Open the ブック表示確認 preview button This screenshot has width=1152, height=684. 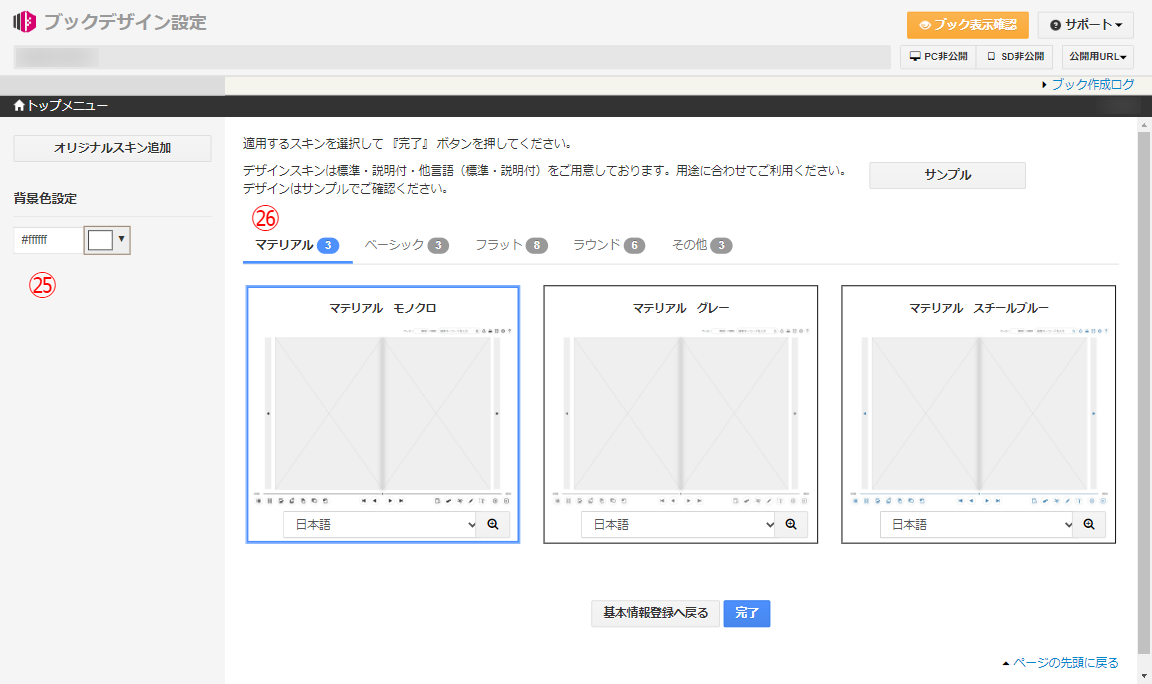coord(967,25)
